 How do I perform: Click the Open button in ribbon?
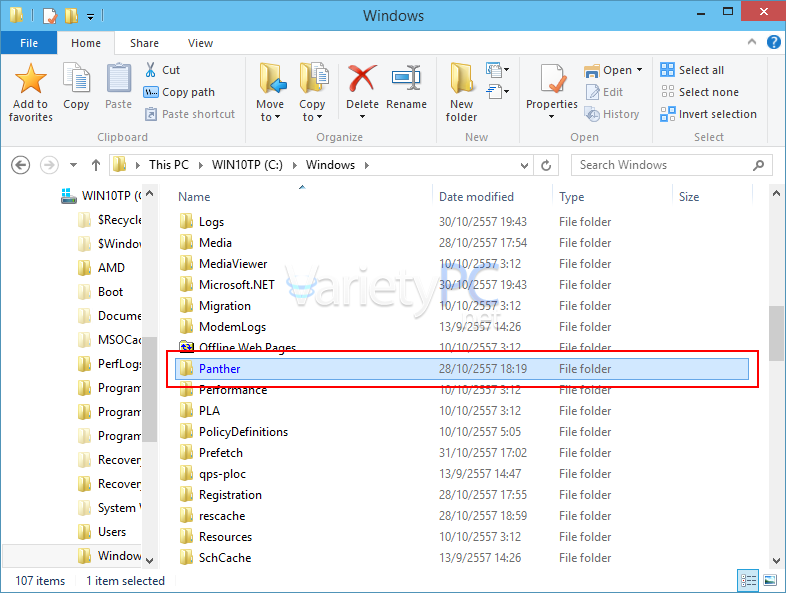[608, 70]
